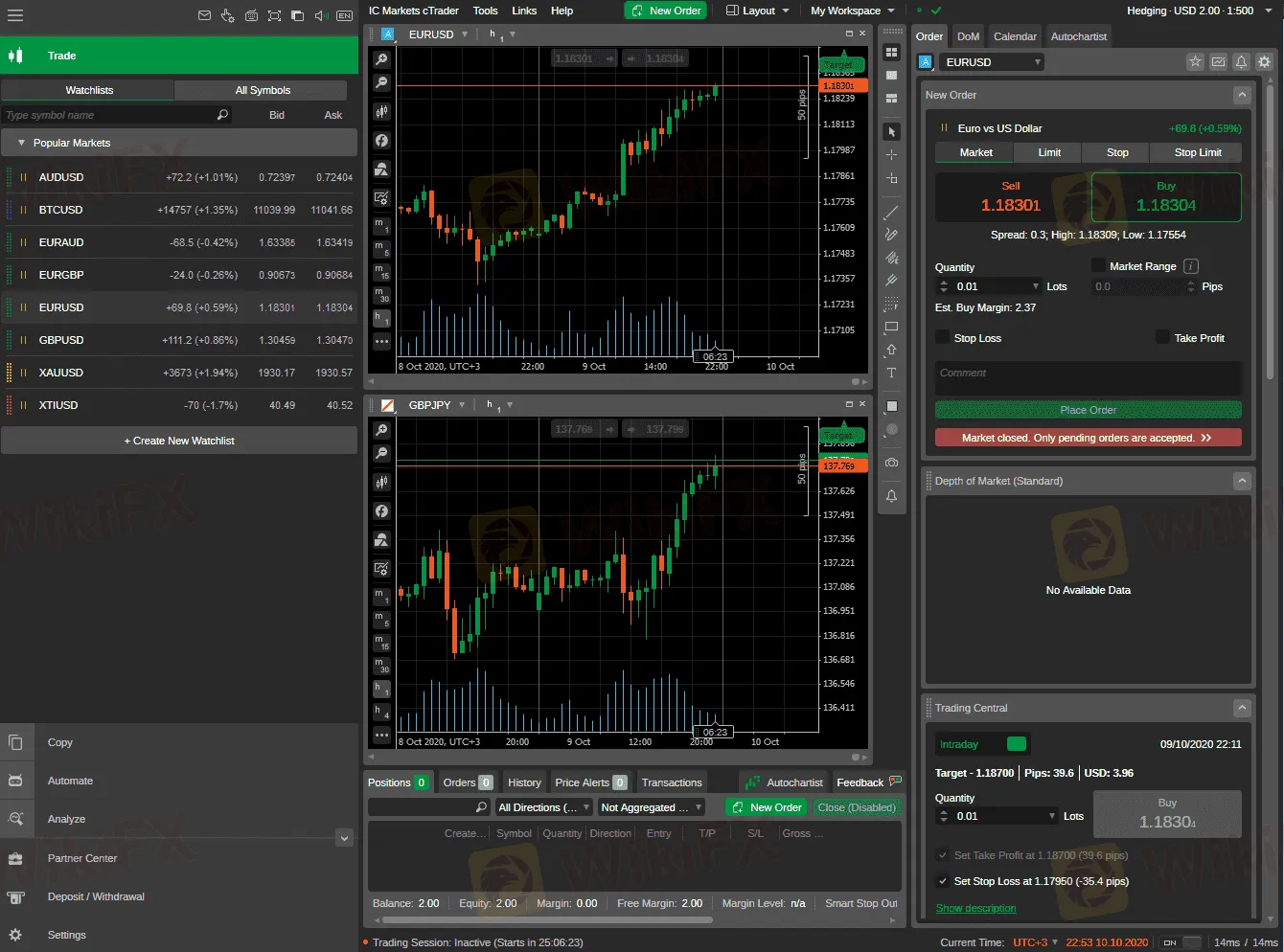Enable the Stop Loss checkbox
Viewport: 1284px width, 952px height.
click(x=943, y=337)
